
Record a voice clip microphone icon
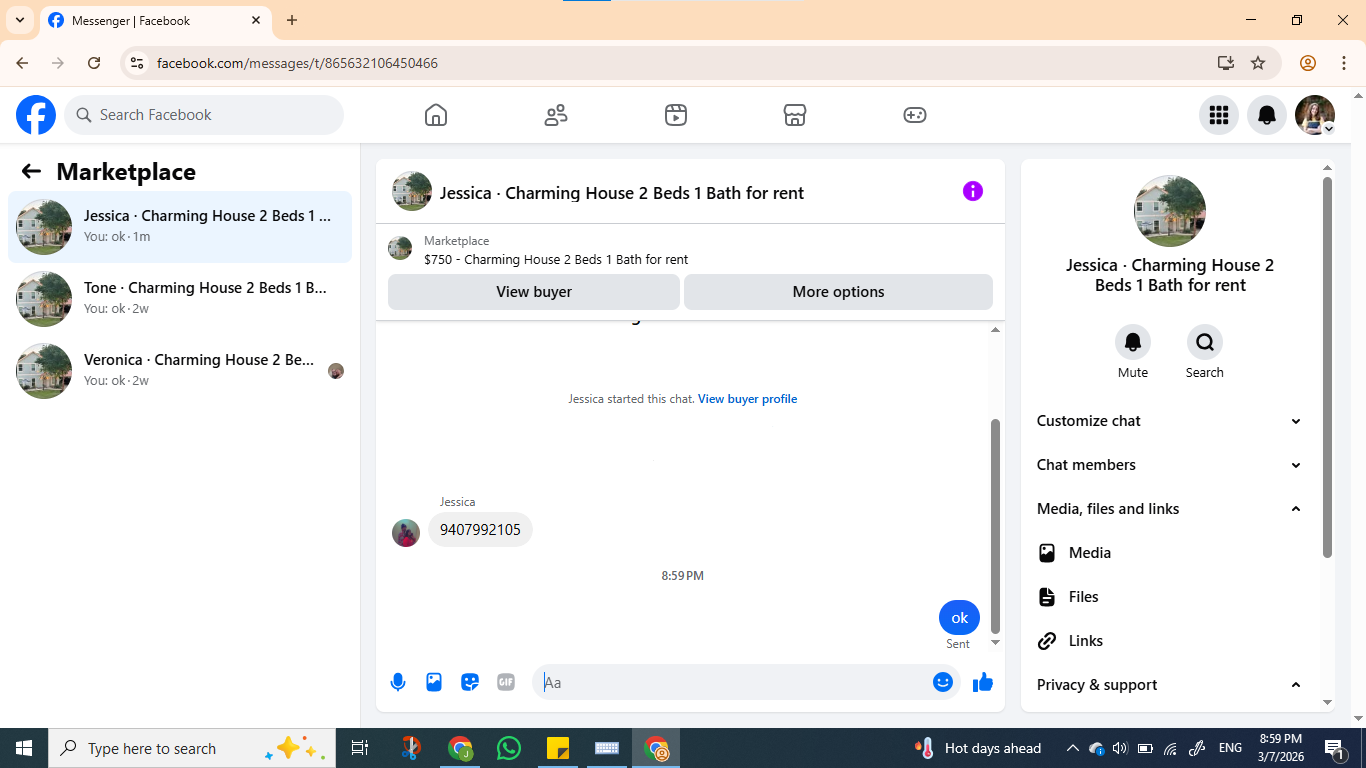pyautogui.click(x=398, y=682)
